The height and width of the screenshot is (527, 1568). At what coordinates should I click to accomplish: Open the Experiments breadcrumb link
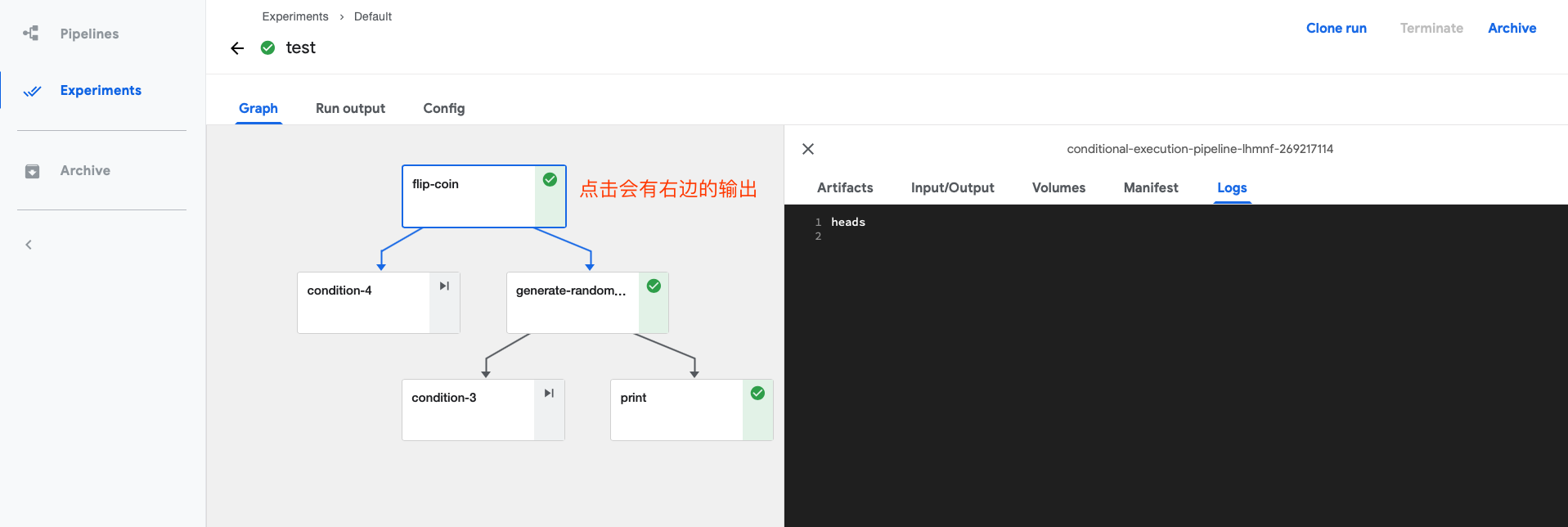click(x=294, y=16)
